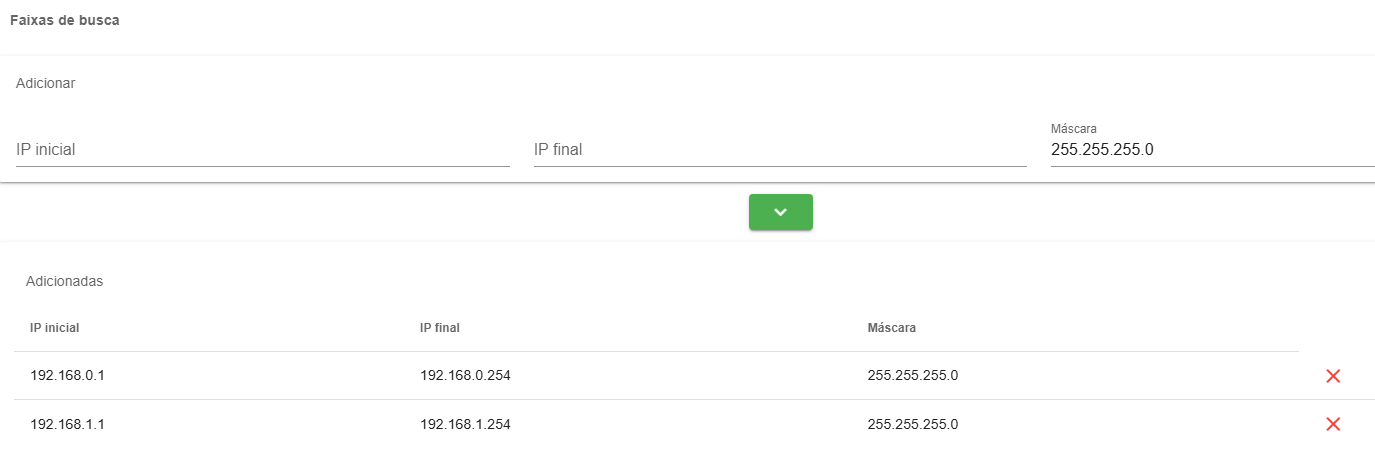Click the mask cell in the 192.168.0.1 row
The image size is (1375, 458).
[913, 376]
